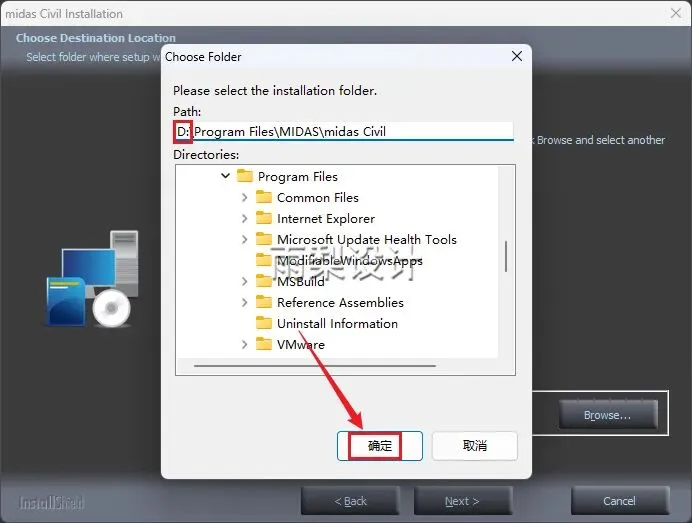Click the Common Files folder icon
This screenshot has height=523, width=692.
(264, 197)
